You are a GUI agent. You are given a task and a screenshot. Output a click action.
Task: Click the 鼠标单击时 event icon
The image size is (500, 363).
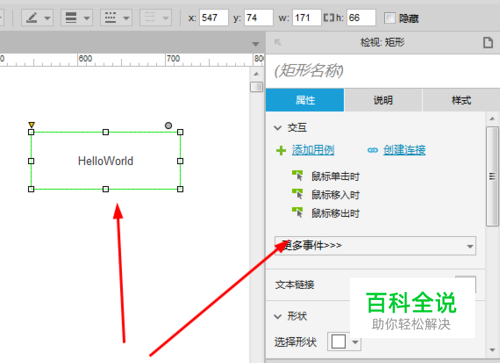(x=297, y=175)
